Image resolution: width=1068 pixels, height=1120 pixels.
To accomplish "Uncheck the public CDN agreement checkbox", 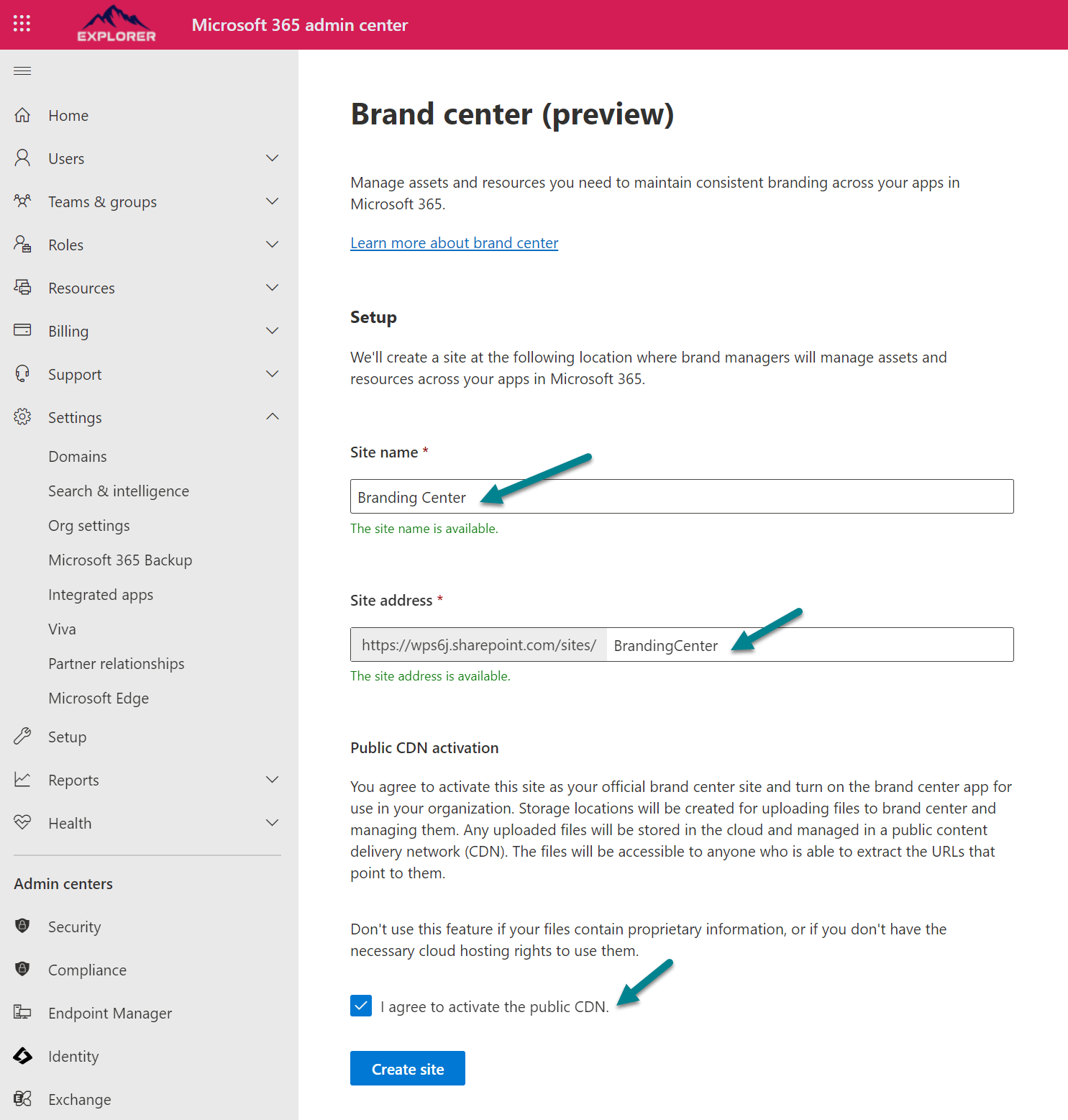I will click(x=361, y=1006).
